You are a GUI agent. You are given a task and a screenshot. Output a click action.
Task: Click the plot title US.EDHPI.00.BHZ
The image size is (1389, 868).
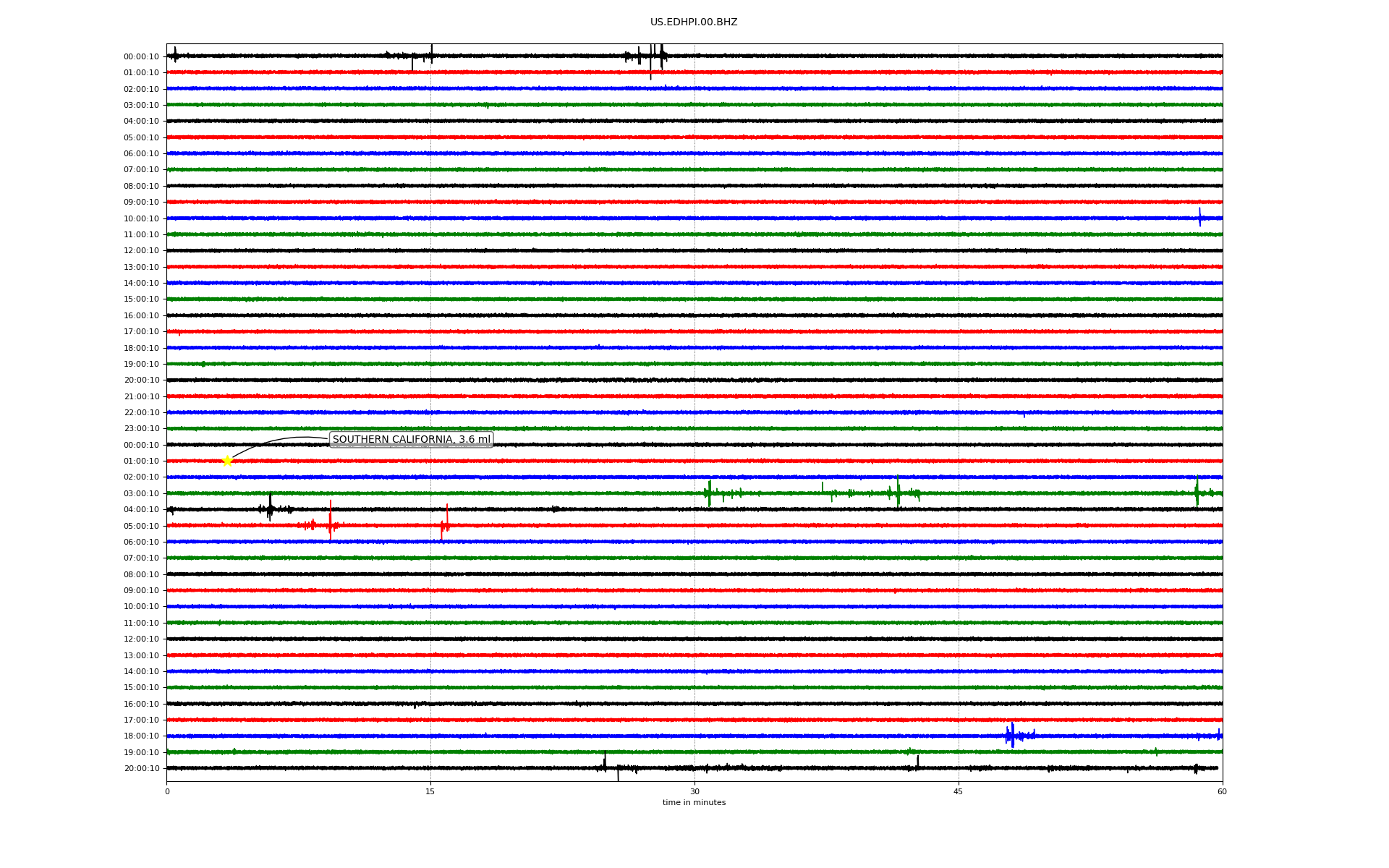pos(693,22)
